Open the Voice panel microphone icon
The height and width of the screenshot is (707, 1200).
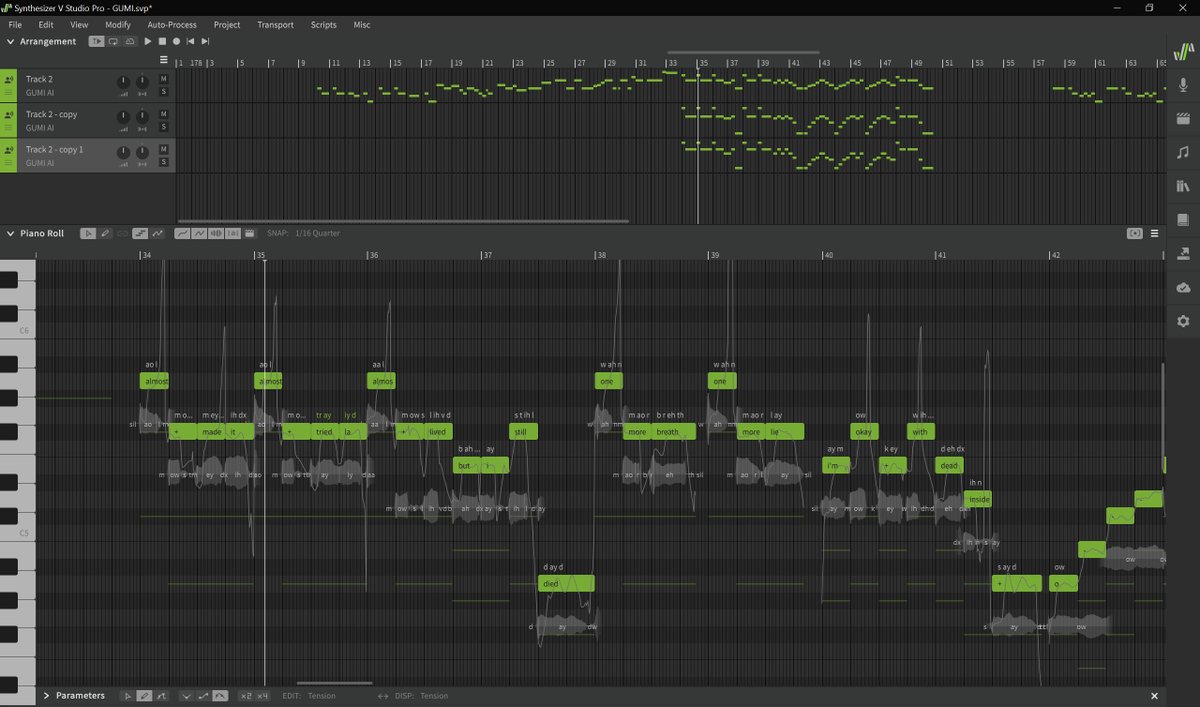1183,85
